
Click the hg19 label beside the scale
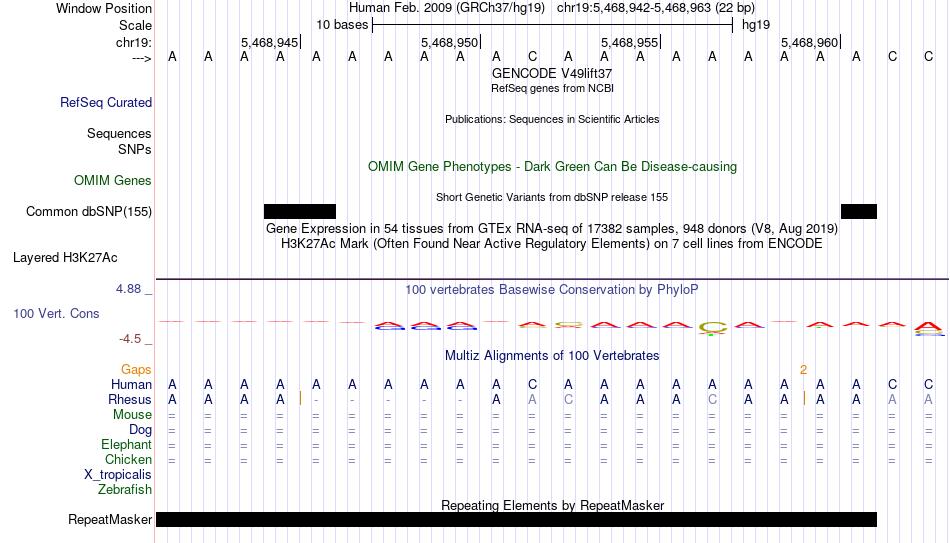click(x=756, y=25)
